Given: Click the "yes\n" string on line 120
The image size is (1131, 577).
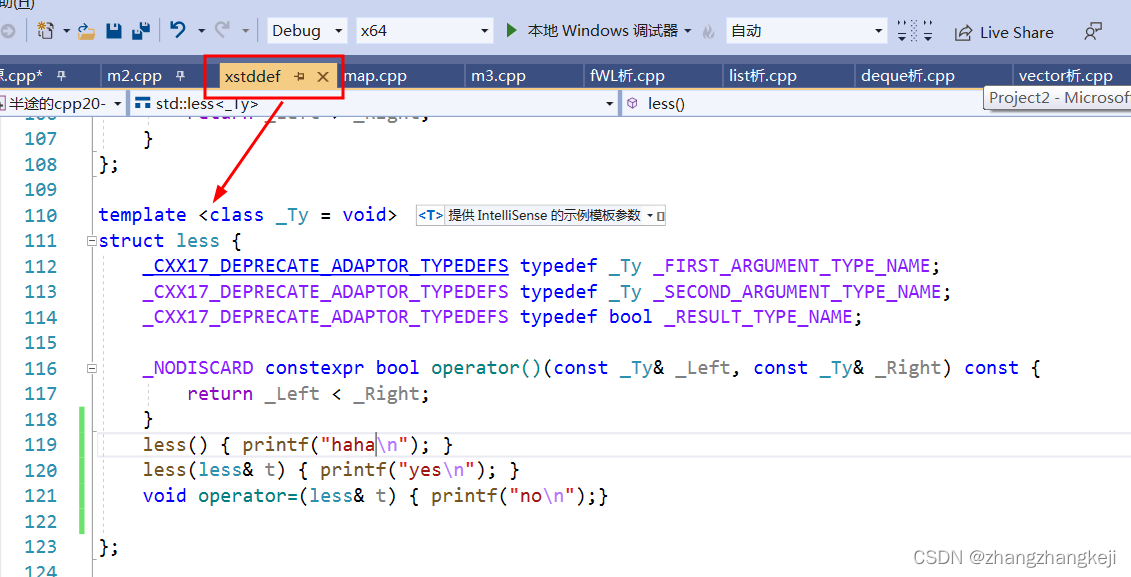Looking at the screenshot, I should [437, 470].
